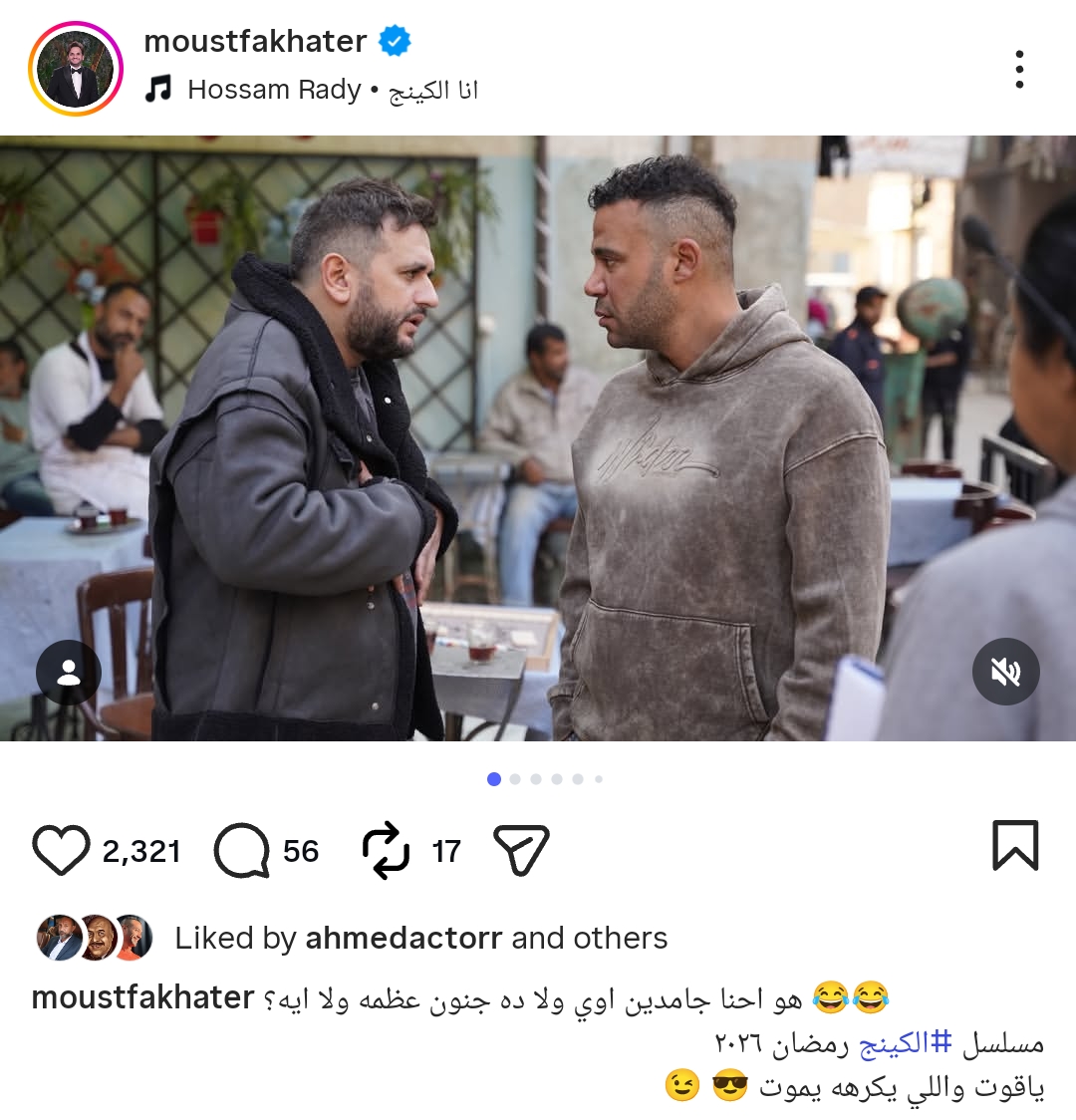The image size is (1076, 1120).
Task: Tap the repost arrows icon
Action: click(387, 850)
